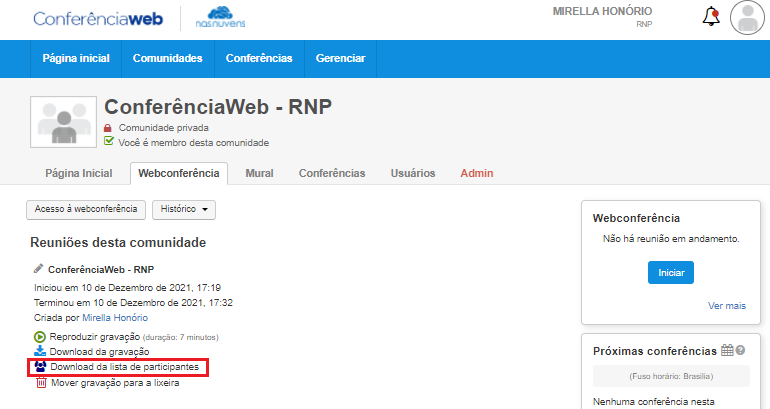Click the participants list people icon
The width and height of the screenshot is (770, 409).
40,366
